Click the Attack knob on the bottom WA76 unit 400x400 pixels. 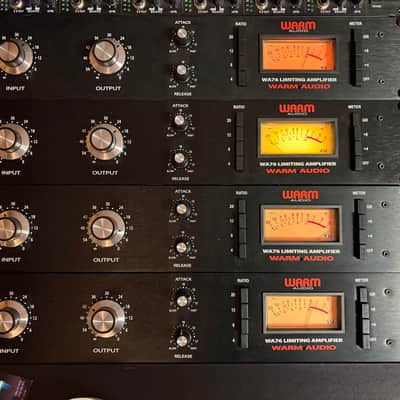pos(182,301)
